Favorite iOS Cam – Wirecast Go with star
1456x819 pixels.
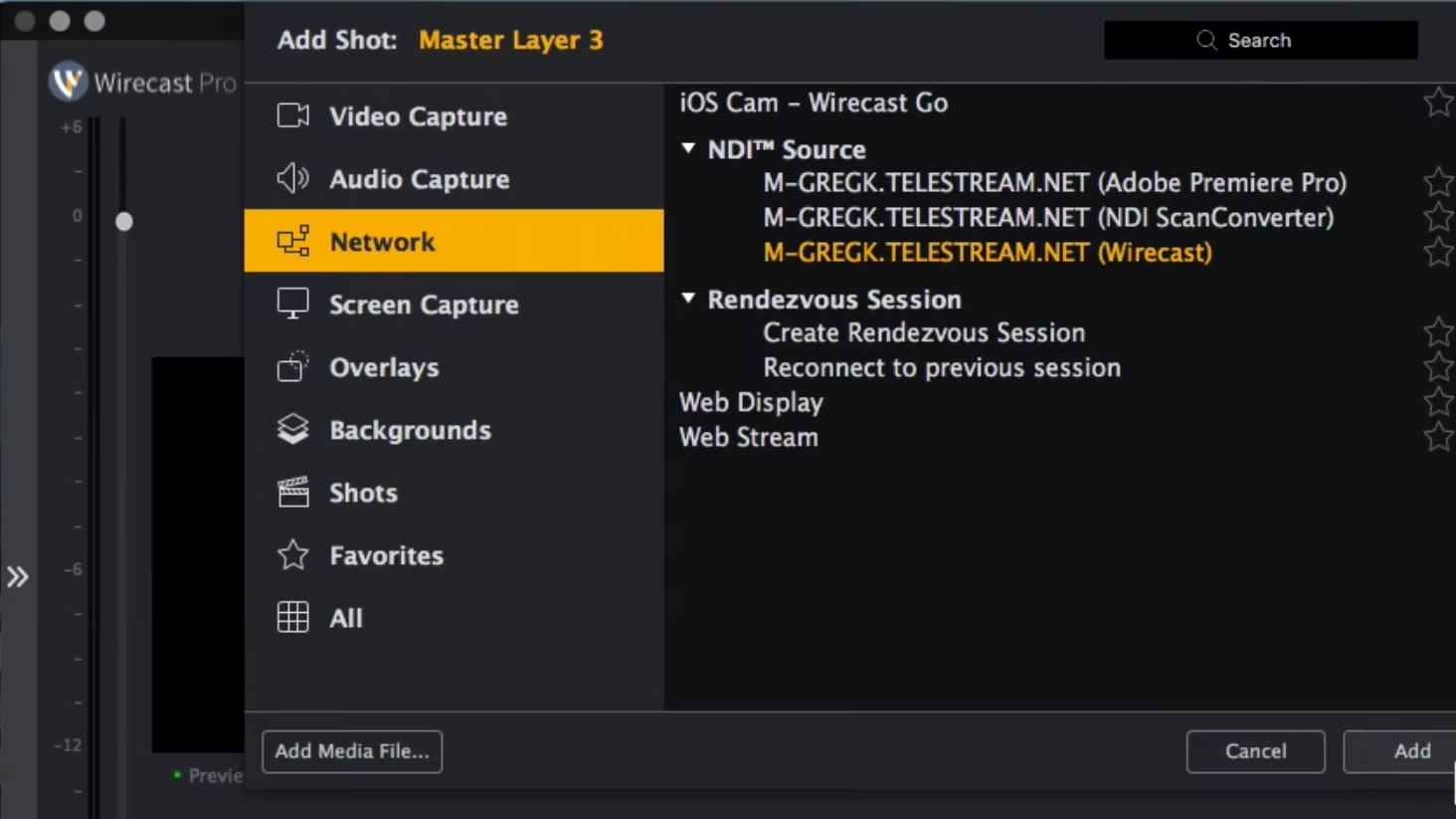(x=1438, y=102)
